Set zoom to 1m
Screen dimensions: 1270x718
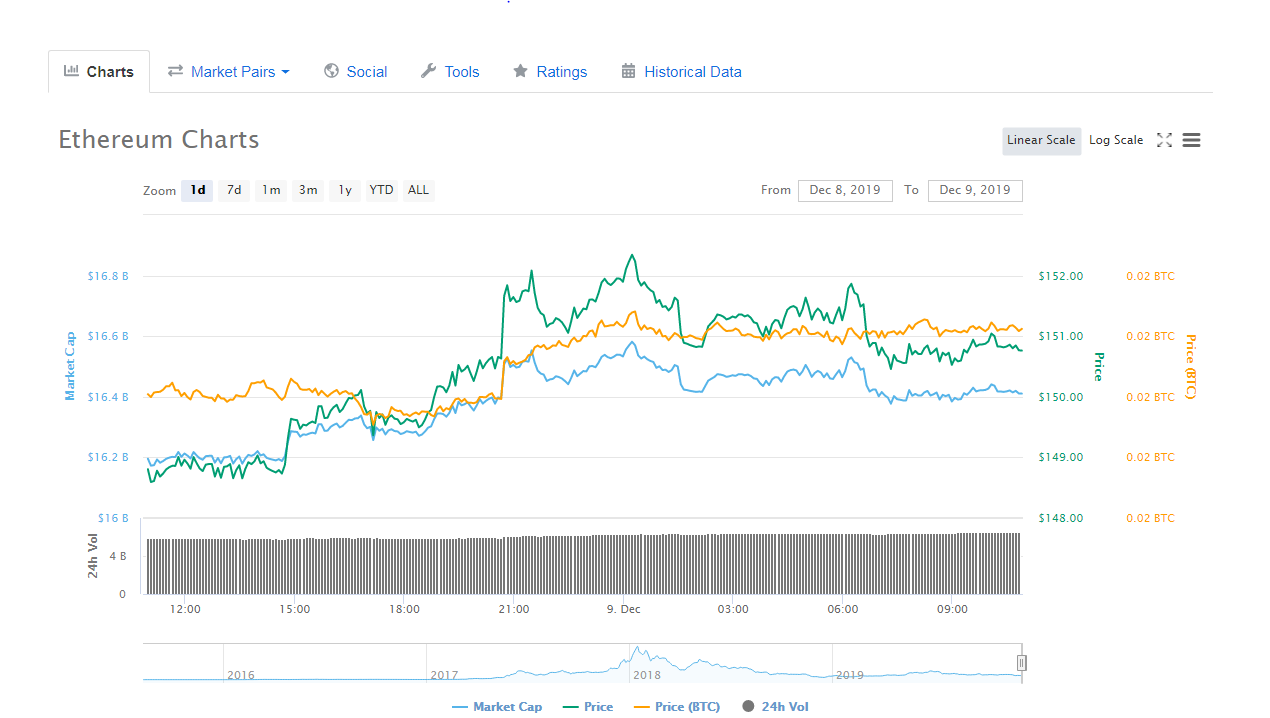[271, 190]
